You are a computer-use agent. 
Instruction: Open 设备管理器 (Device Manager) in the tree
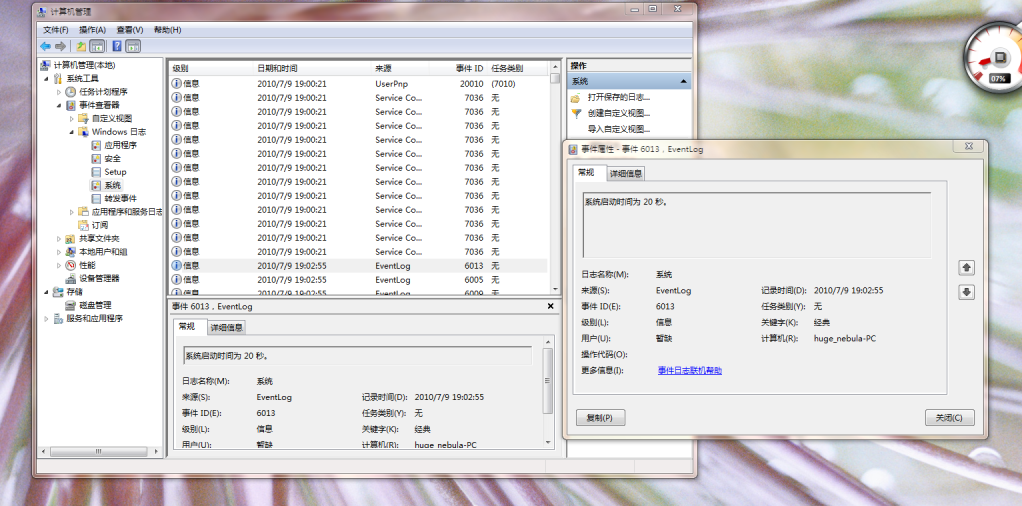pos(98,278)
